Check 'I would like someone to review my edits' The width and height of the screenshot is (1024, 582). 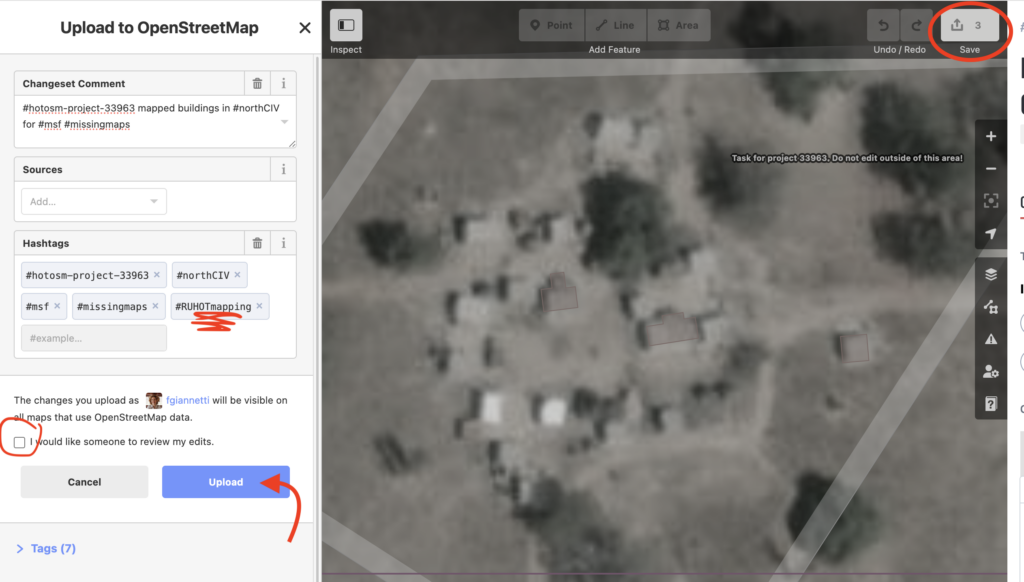click(20, 442)
